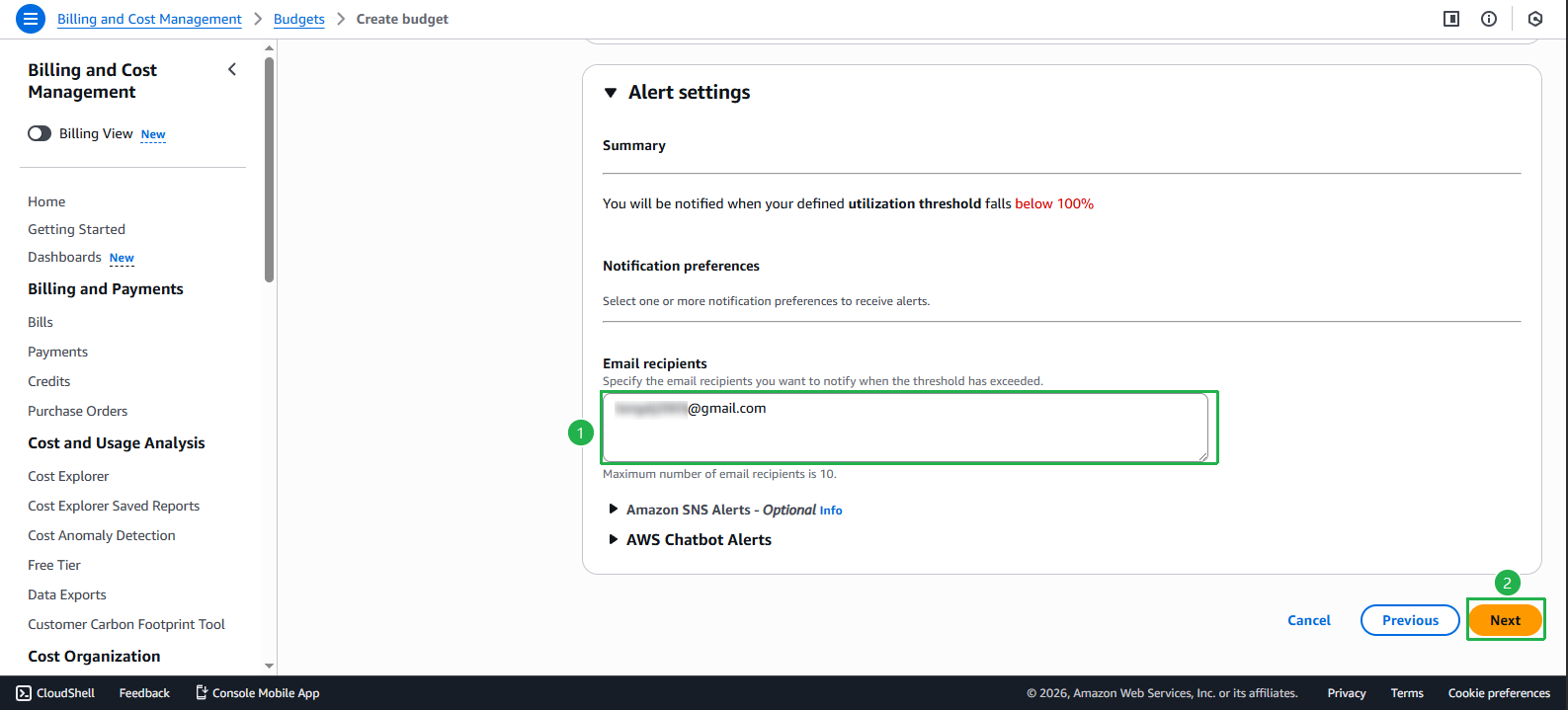The width and height of the screenshot is (1568, 710).
Task: Open the navigation menu hamburger icon
Action: tap(29, 18)
